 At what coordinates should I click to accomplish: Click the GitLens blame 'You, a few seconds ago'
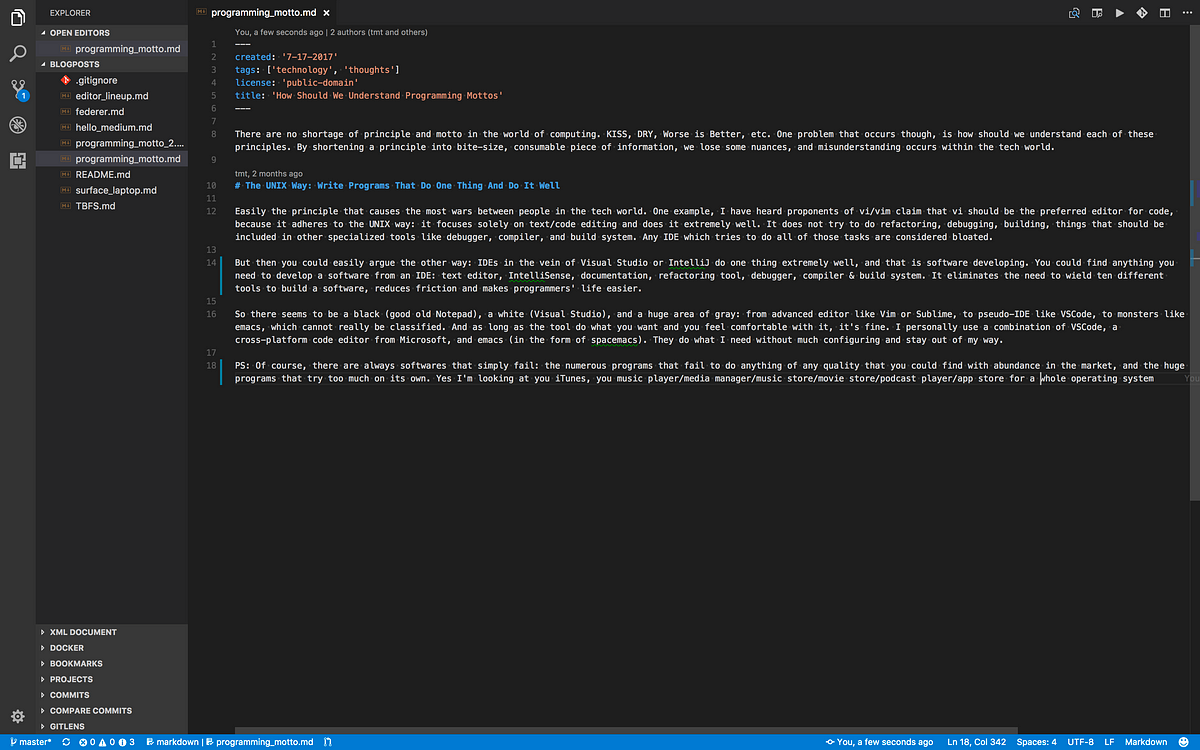[x=879, y=742]
